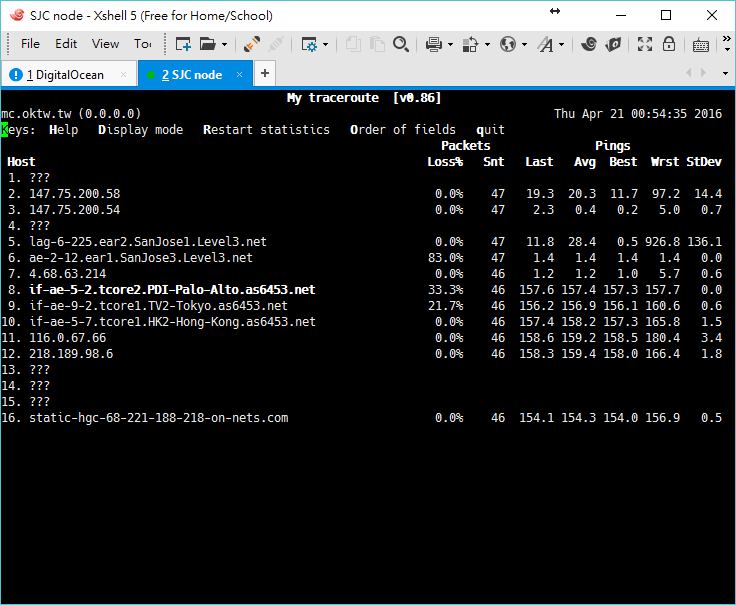Viewport: 736px width, 605px height.
Task: Click 'Display mode' in mtr keys line
Action: tap(140, 130)
